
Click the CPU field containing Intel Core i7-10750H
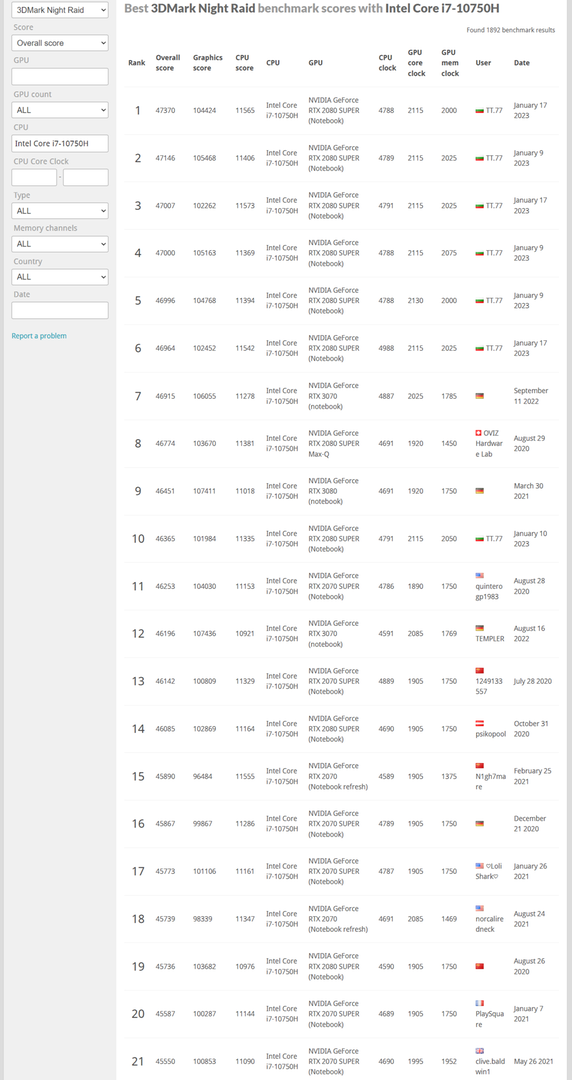pos(60,143)
